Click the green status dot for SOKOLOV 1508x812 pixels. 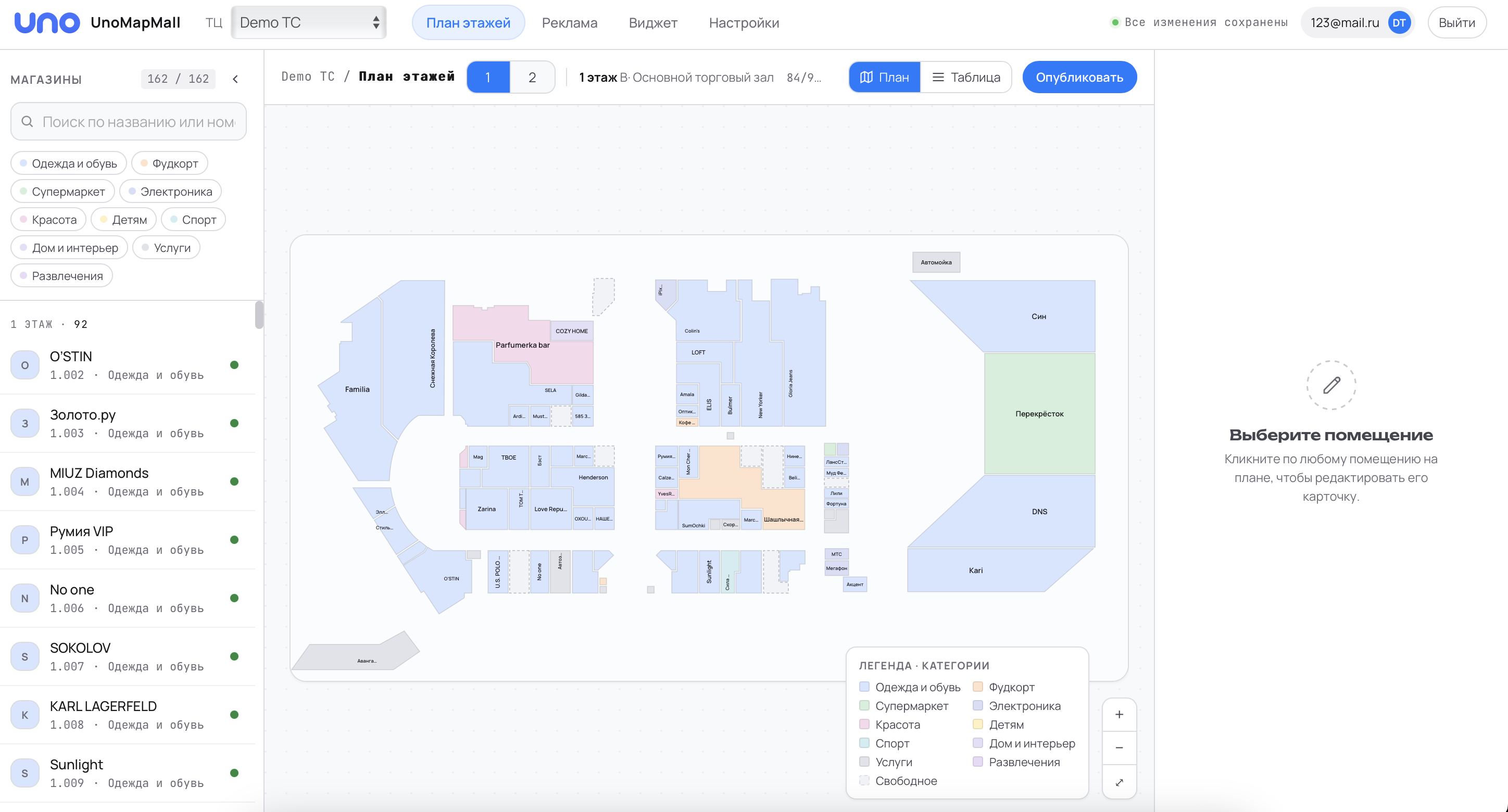(234, 656)
